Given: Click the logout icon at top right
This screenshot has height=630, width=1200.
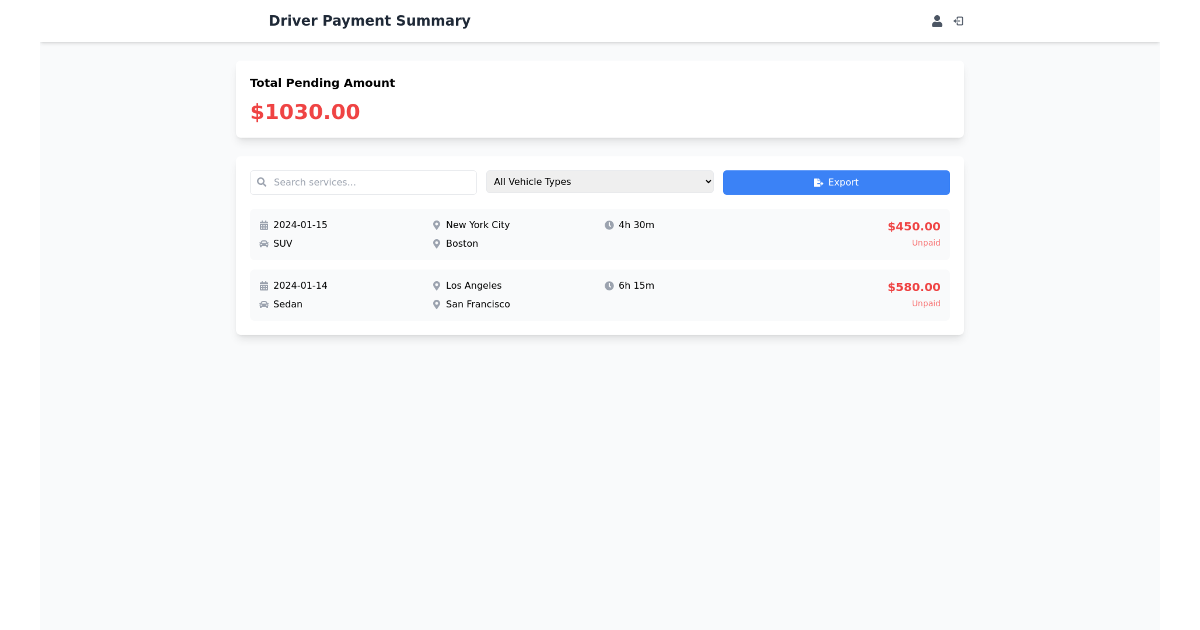Looking at the screenshot, I should point(958,20).
